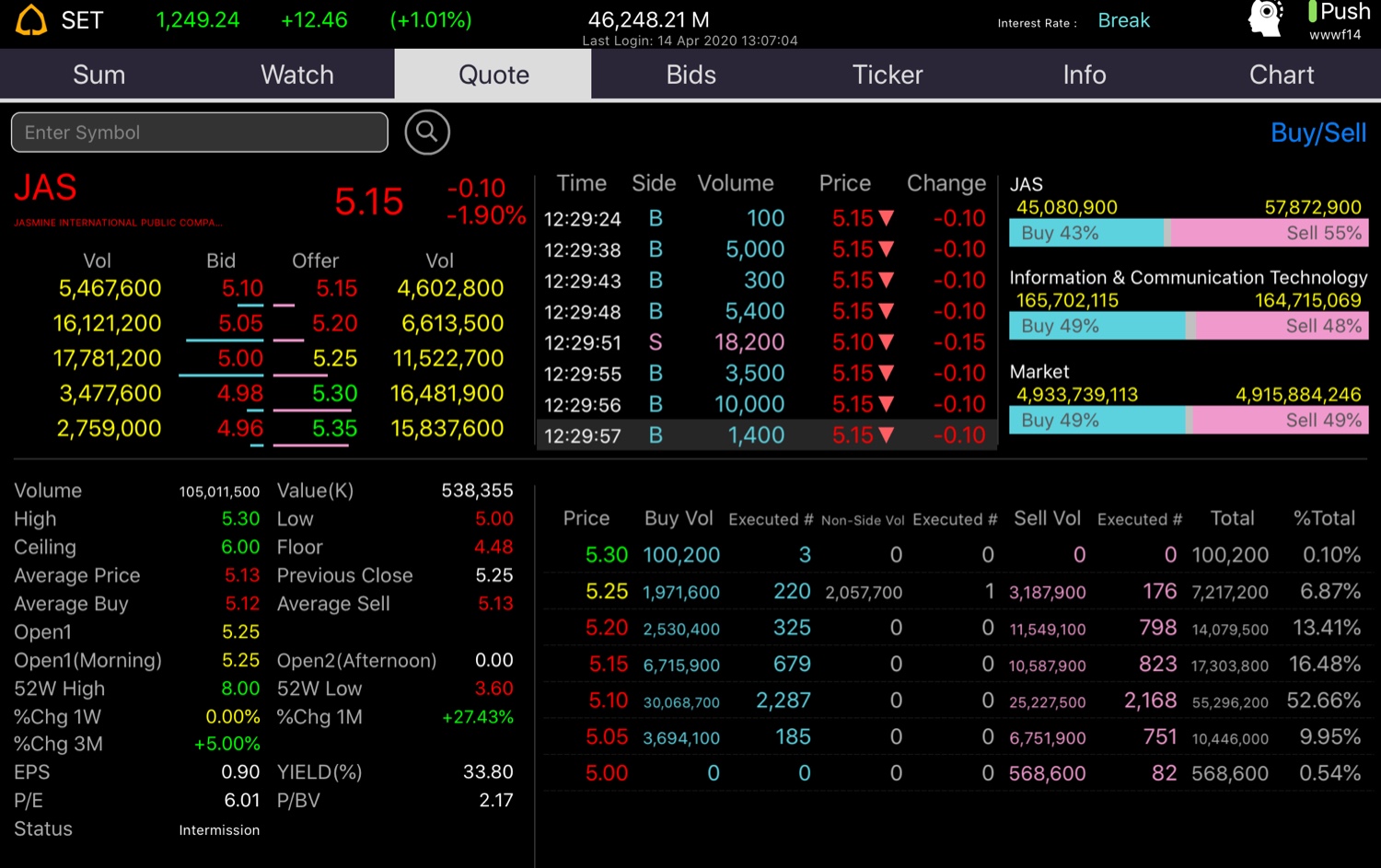Select the highlighted 12:29:57 ticker row

766,435
